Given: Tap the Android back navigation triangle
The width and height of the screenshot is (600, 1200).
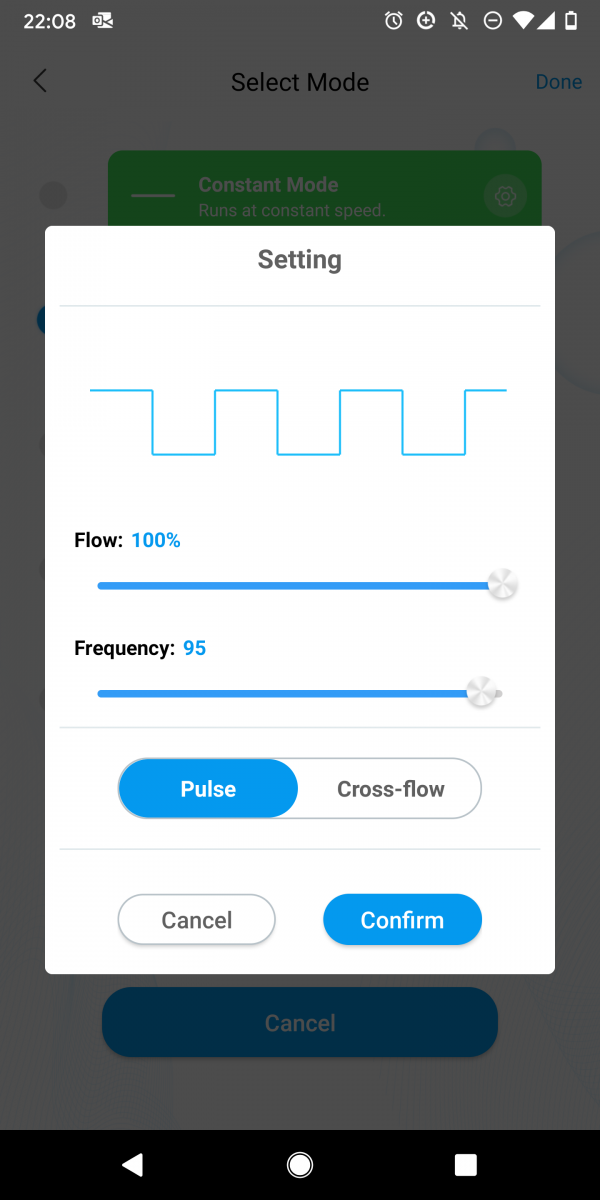Looking at the screenshot, I should click(133, 1164).
